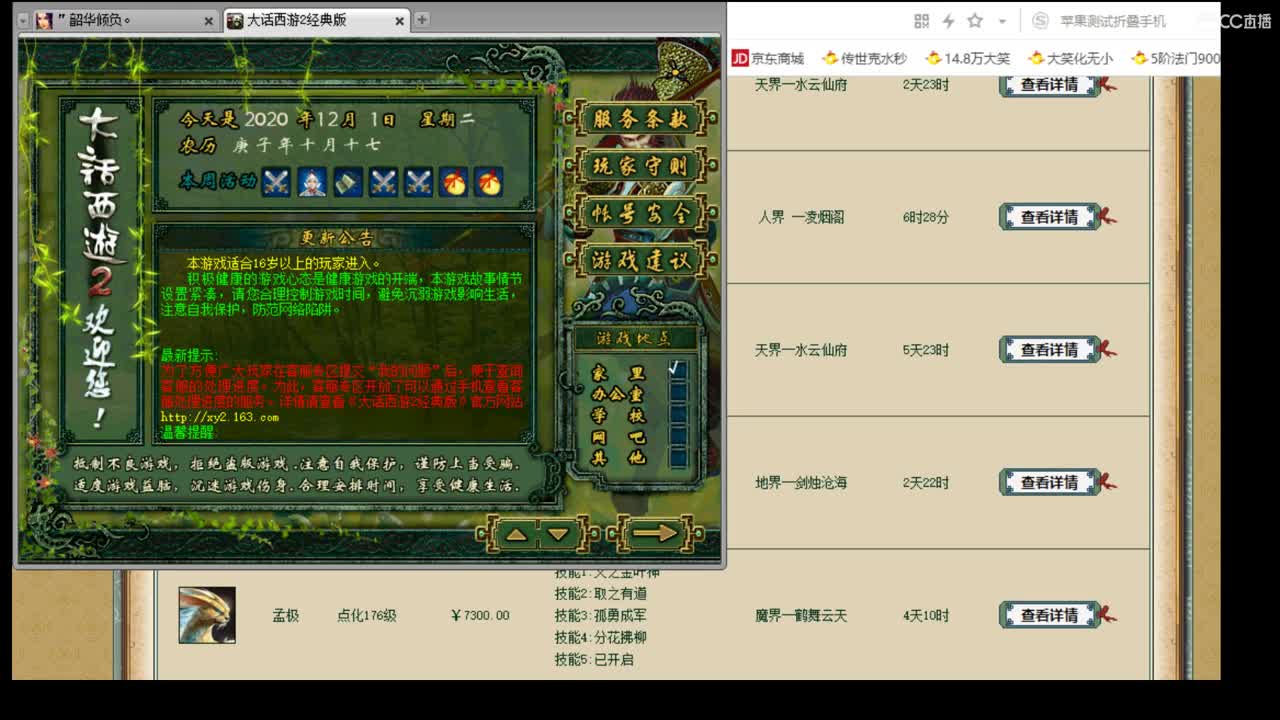Switch to the 大话西游2经典版 tab

coord(316,20)
